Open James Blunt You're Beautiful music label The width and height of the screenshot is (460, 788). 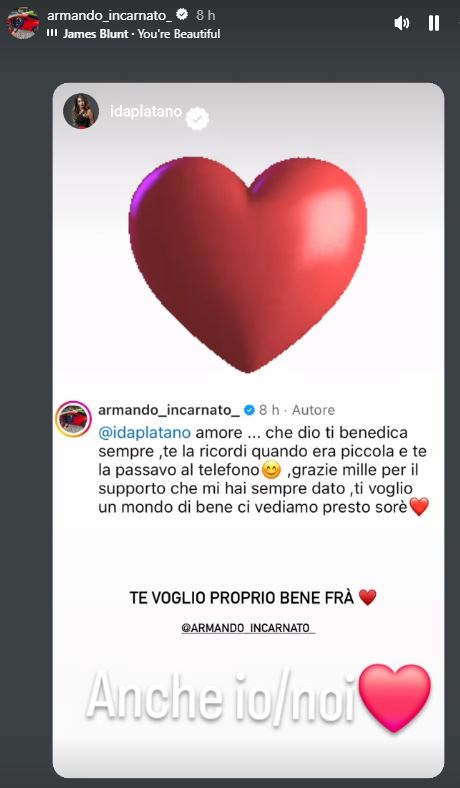pos(141,34)
